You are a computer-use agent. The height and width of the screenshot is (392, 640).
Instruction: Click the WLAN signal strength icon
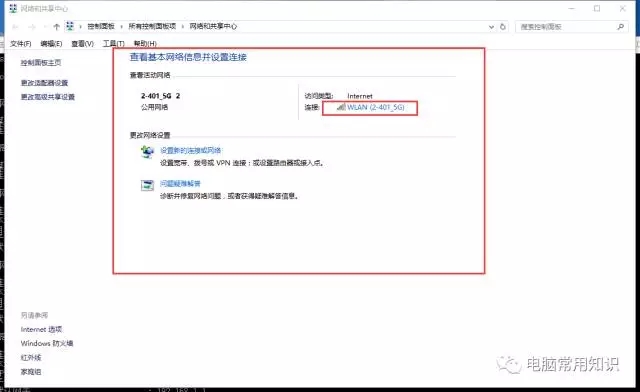341,107
